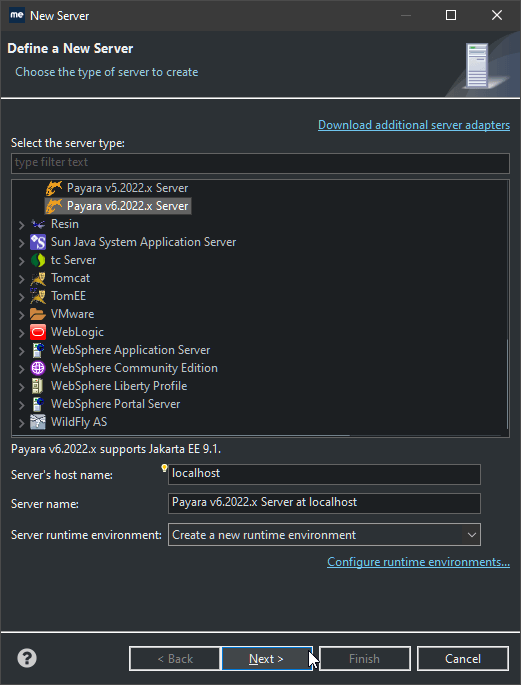Select the tc Server label
Screen dimensions: 521x685
73,260
